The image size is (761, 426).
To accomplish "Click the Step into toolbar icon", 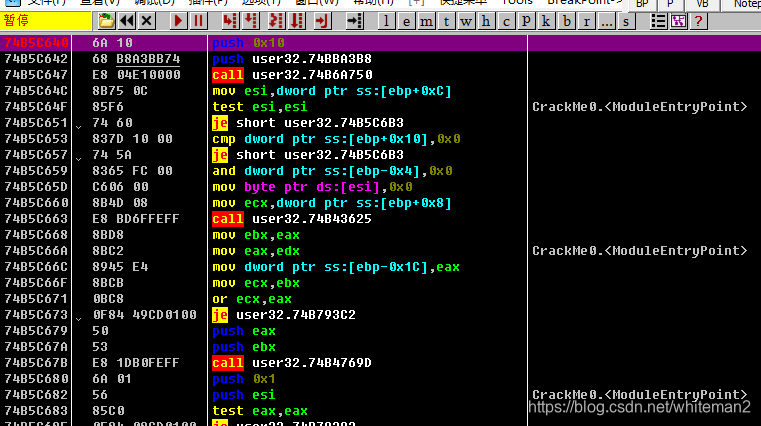I will [230, 21].
